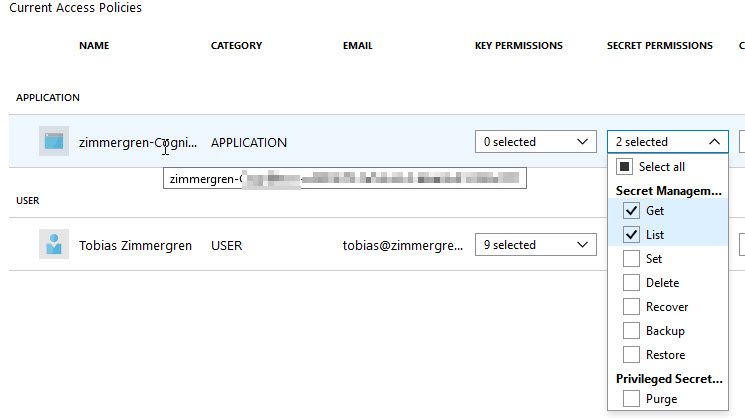
Task: Enable the Delete secret permission
Action: tap(631, 283)
